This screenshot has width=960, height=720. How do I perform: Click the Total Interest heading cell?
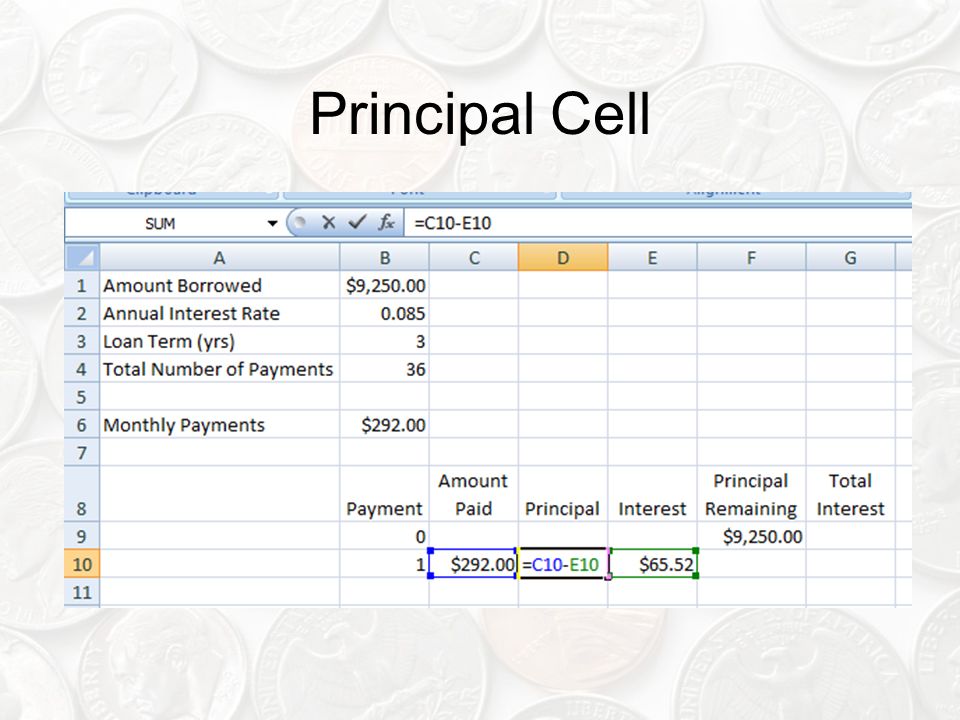851,494
